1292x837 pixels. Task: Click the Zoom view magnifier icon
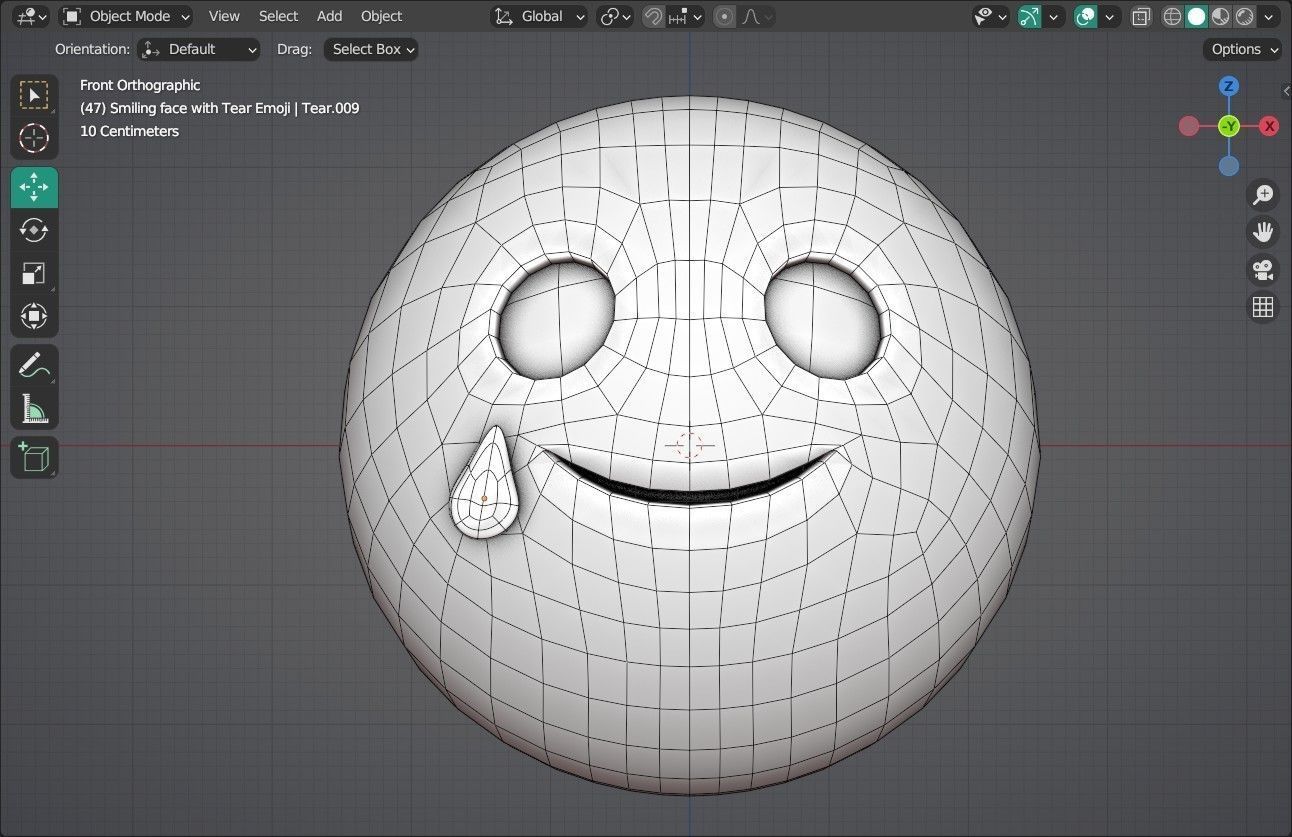1263,195
